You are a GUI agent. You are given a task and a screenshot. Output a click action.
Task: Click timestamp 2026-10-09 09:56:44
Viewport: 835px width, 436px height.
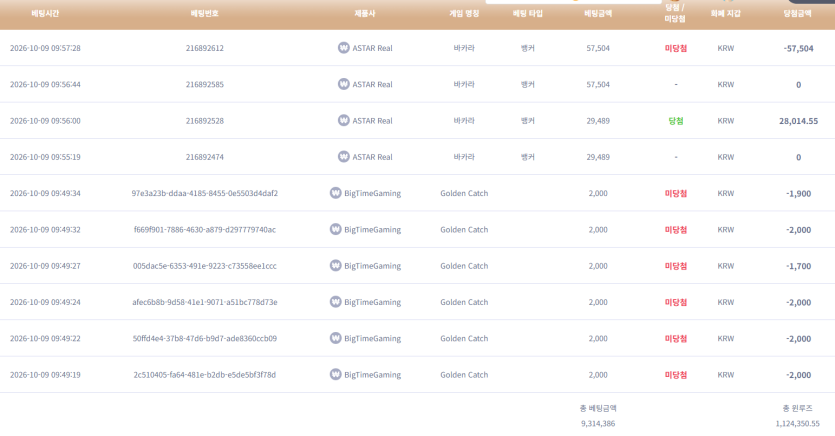click(45, 84)
